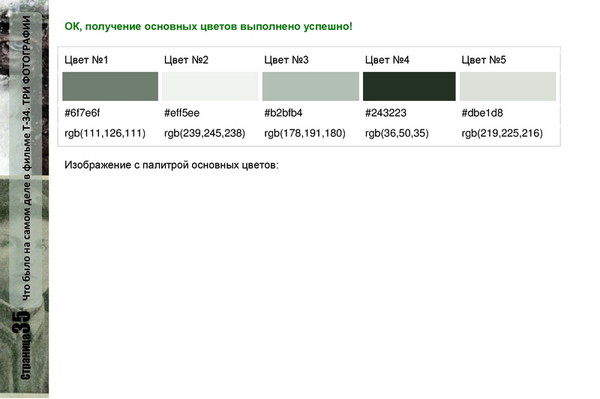Pick the dark green swatch Цвет №4
This screenshot has height=399, width=600.
point(409,86)
